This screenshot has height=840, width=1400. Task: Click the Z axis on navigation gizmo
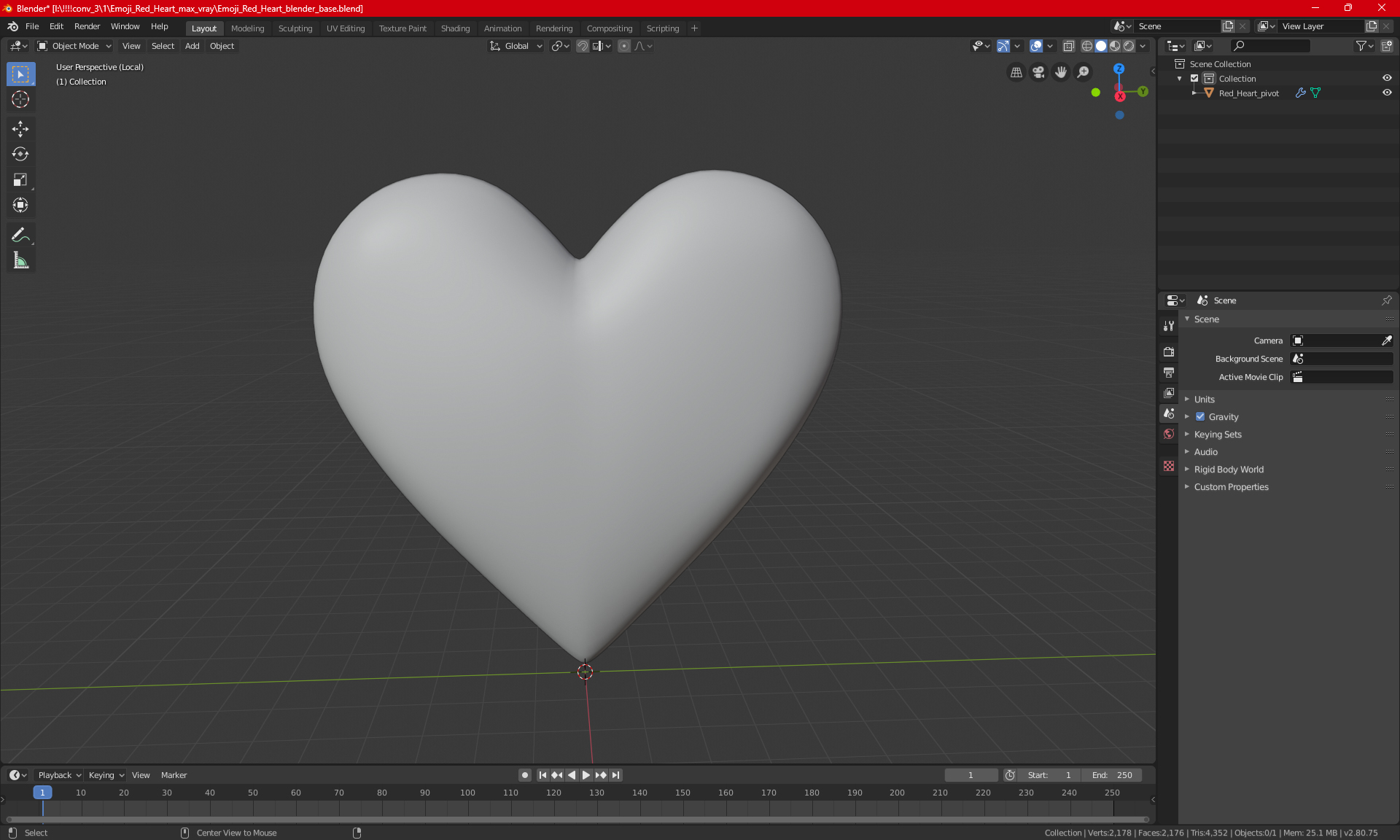1119,69
